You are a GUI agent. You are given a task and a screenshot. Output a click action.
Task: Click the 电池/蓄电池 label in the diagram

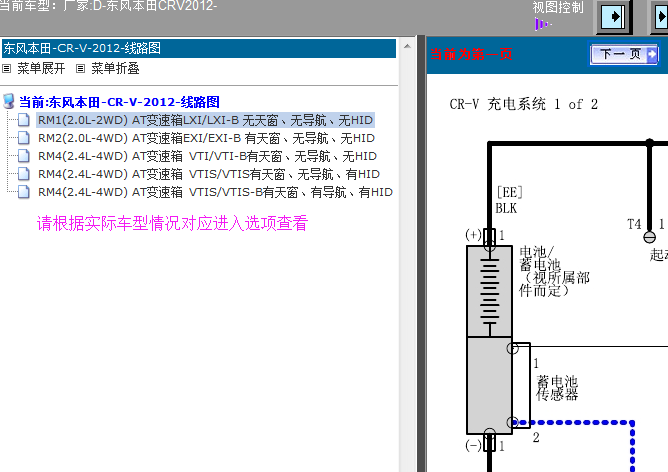tap(554, 271)
